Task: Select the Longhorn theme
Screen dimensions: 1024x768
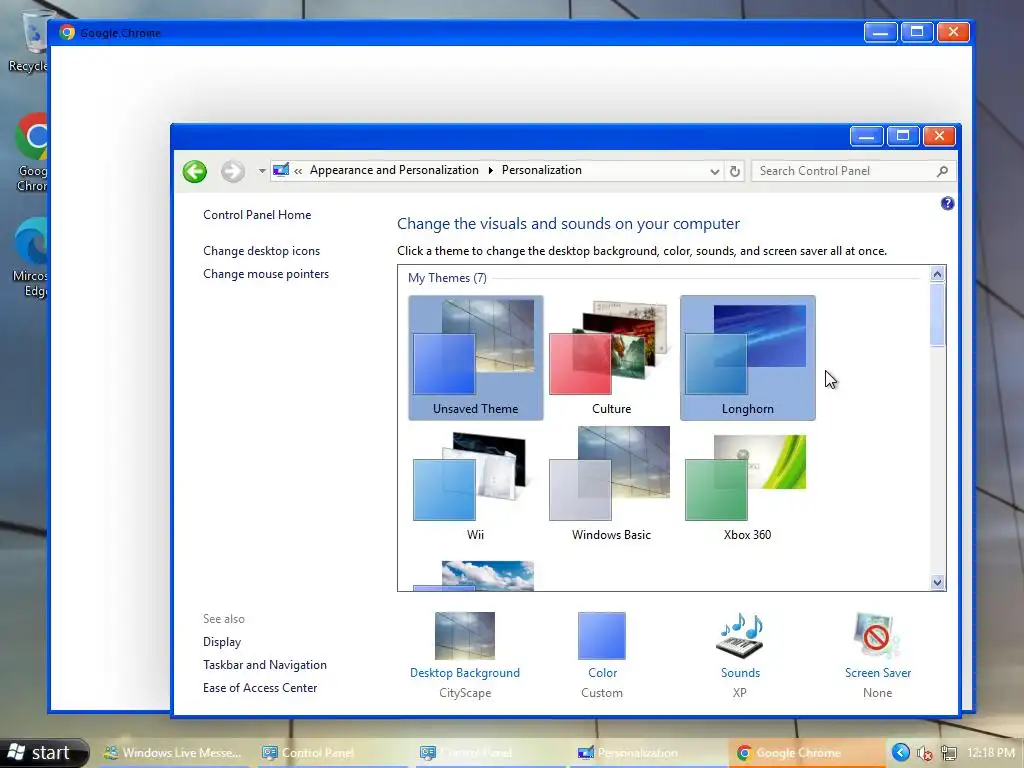Action: tap(748, 357)
